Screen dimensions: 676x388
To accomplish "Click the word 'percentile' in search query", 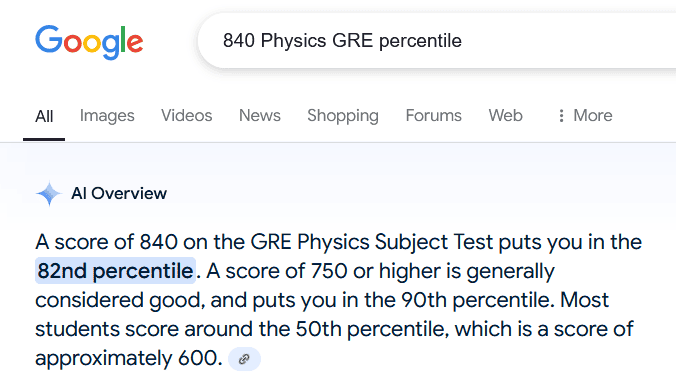I will 420,41.
